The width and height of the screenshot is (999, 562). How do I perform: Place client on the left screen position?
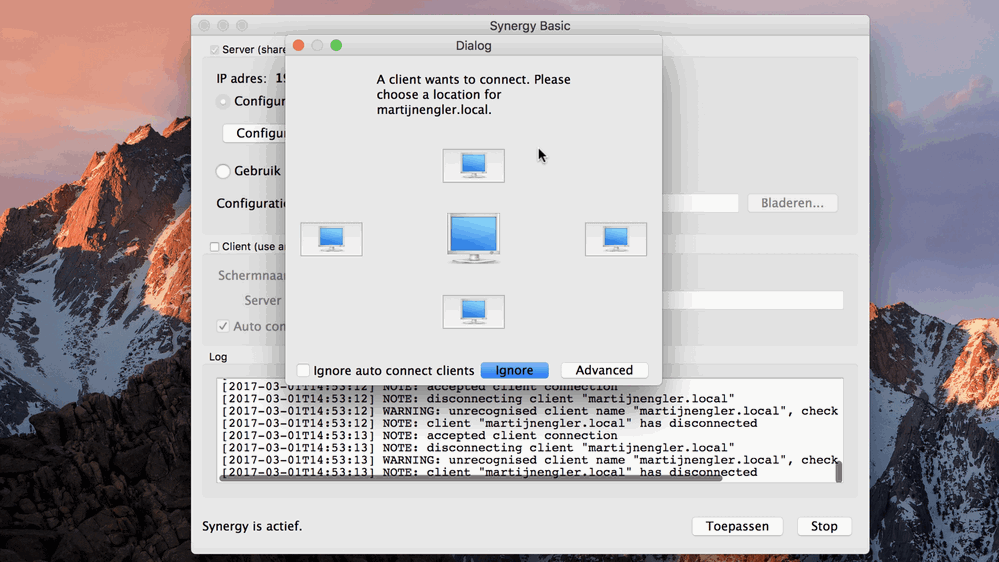(x=331, y=239)
